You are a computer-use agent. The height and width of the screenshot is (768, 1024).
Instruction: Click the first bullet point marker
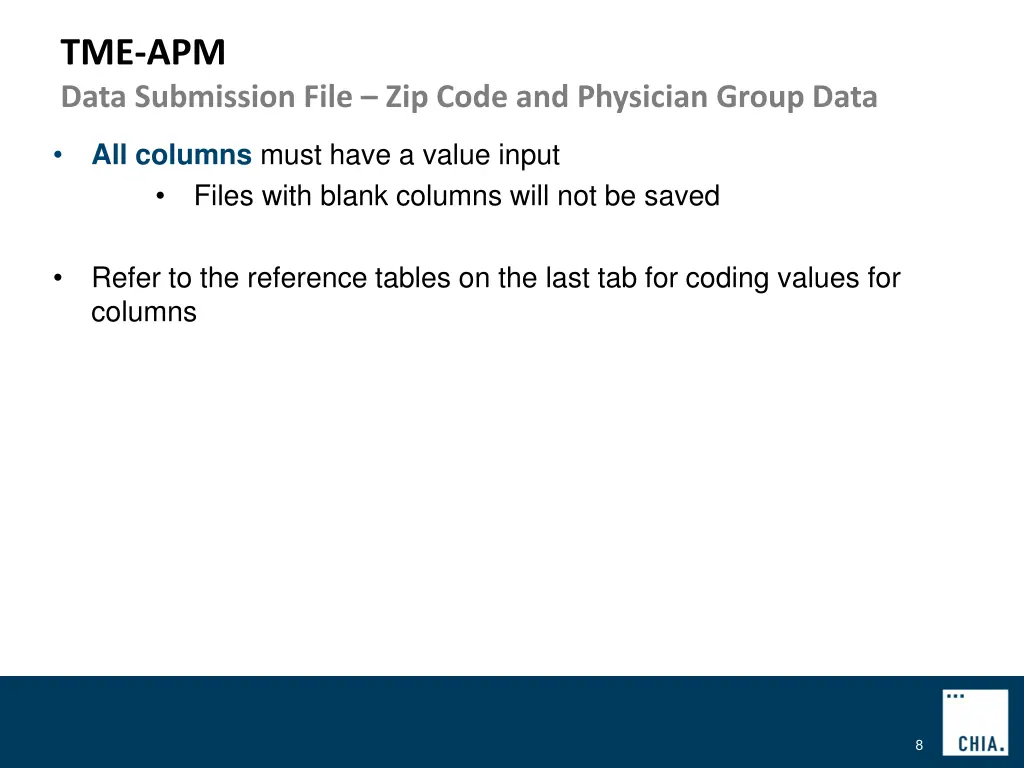(59, 156)
